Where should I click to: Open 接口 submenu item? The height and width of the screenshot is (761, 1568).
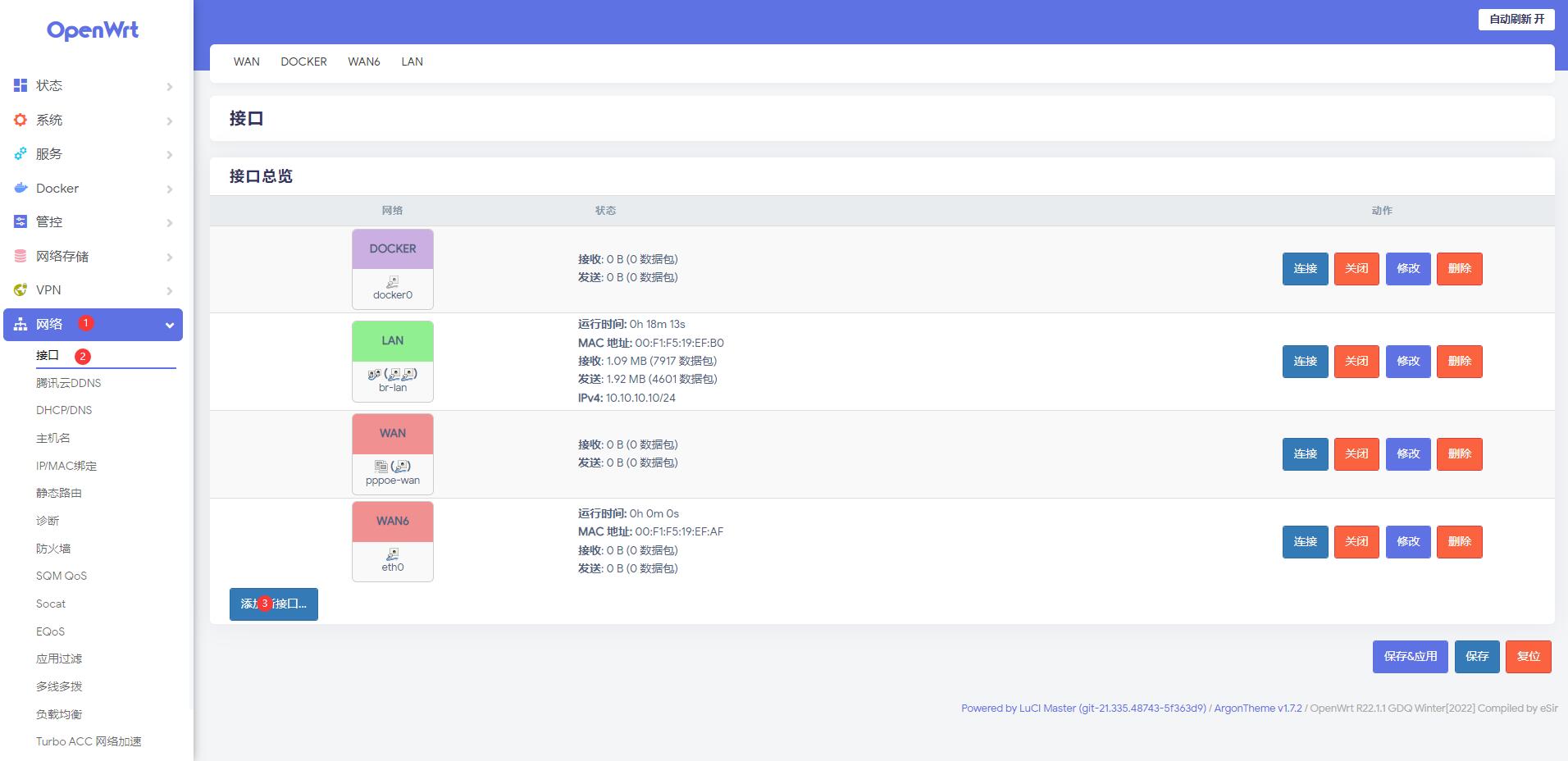pos(48,355)
